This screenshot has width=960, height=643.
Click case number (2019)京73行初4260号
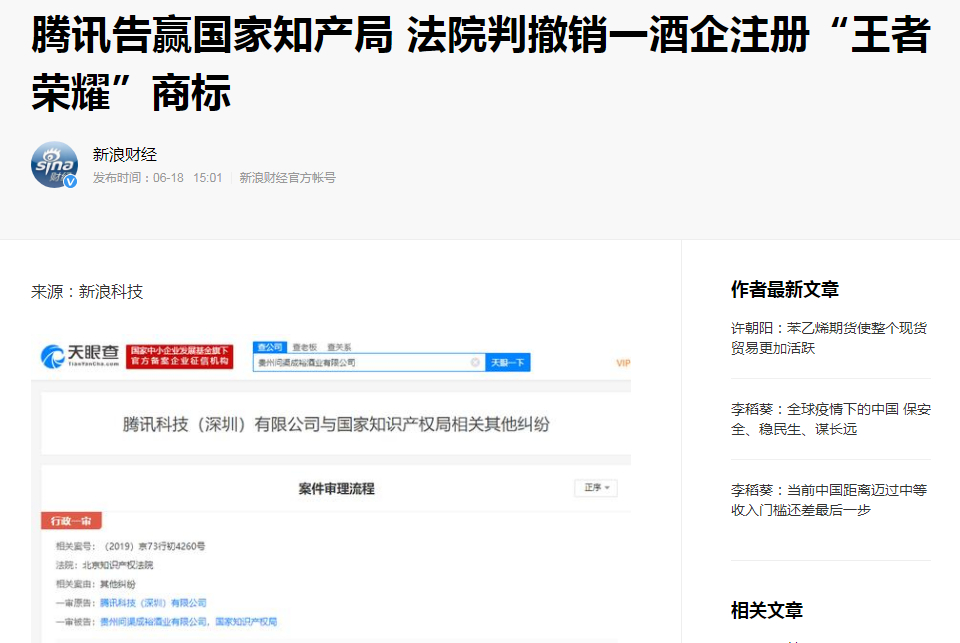[154, 546]
